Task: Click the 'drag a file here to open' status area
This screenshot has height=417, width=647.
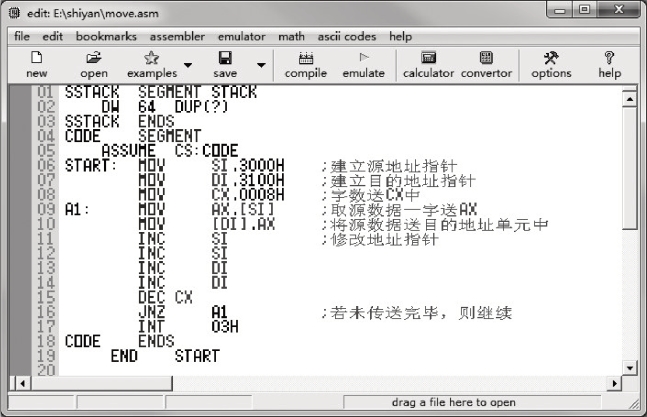Action: 472,402
